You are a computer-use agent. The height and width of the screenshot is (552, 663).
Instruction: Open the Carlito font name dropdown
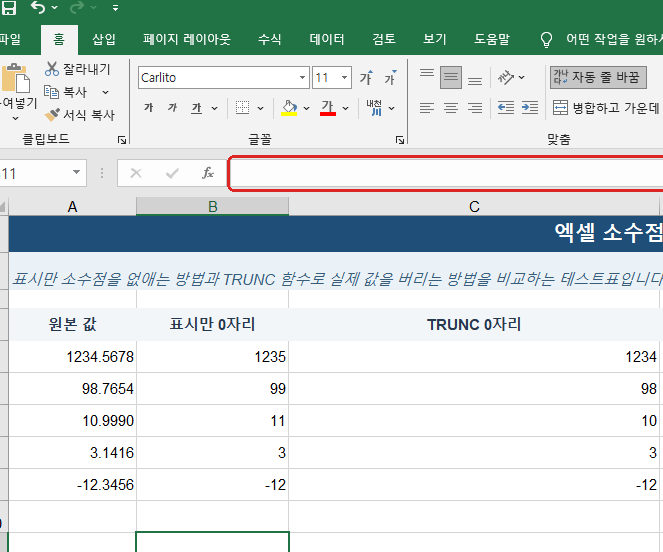coord(302,77)
